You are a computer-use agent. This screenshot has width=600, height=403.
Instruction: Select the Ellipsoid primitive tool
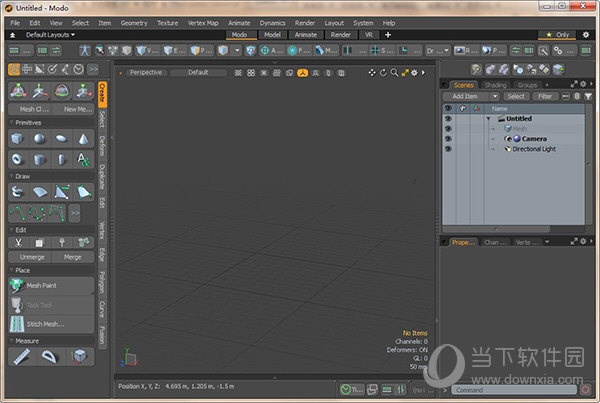point(61,139)
